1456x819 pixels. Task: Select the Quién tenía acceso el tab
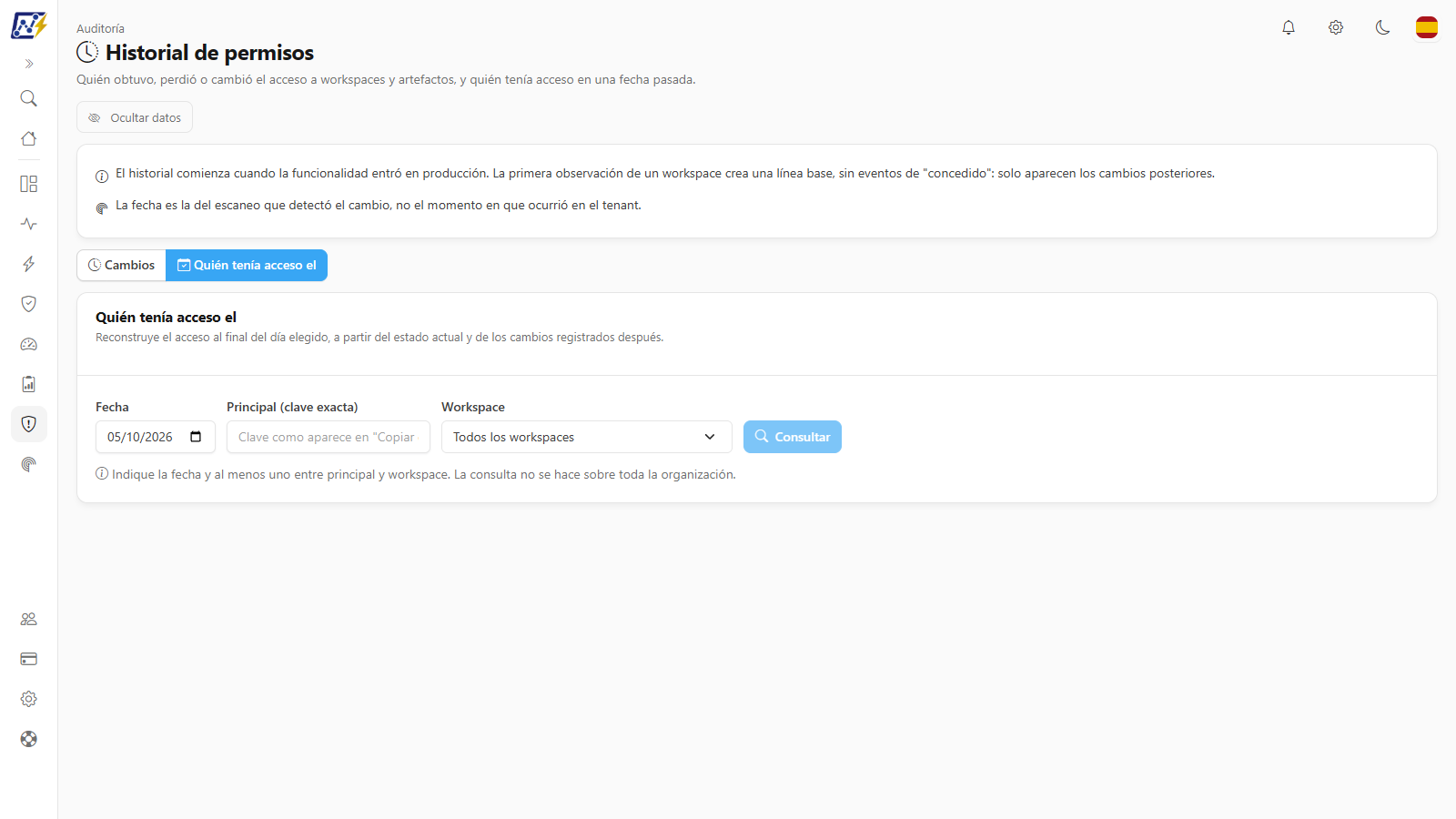pyautogui.click(x=247, y=265)
